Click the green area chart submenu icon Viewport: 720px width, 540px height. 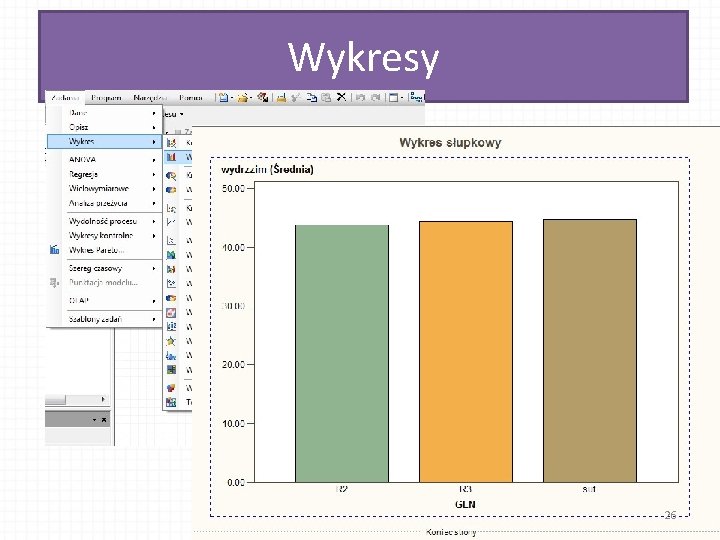tap(171, 254)
